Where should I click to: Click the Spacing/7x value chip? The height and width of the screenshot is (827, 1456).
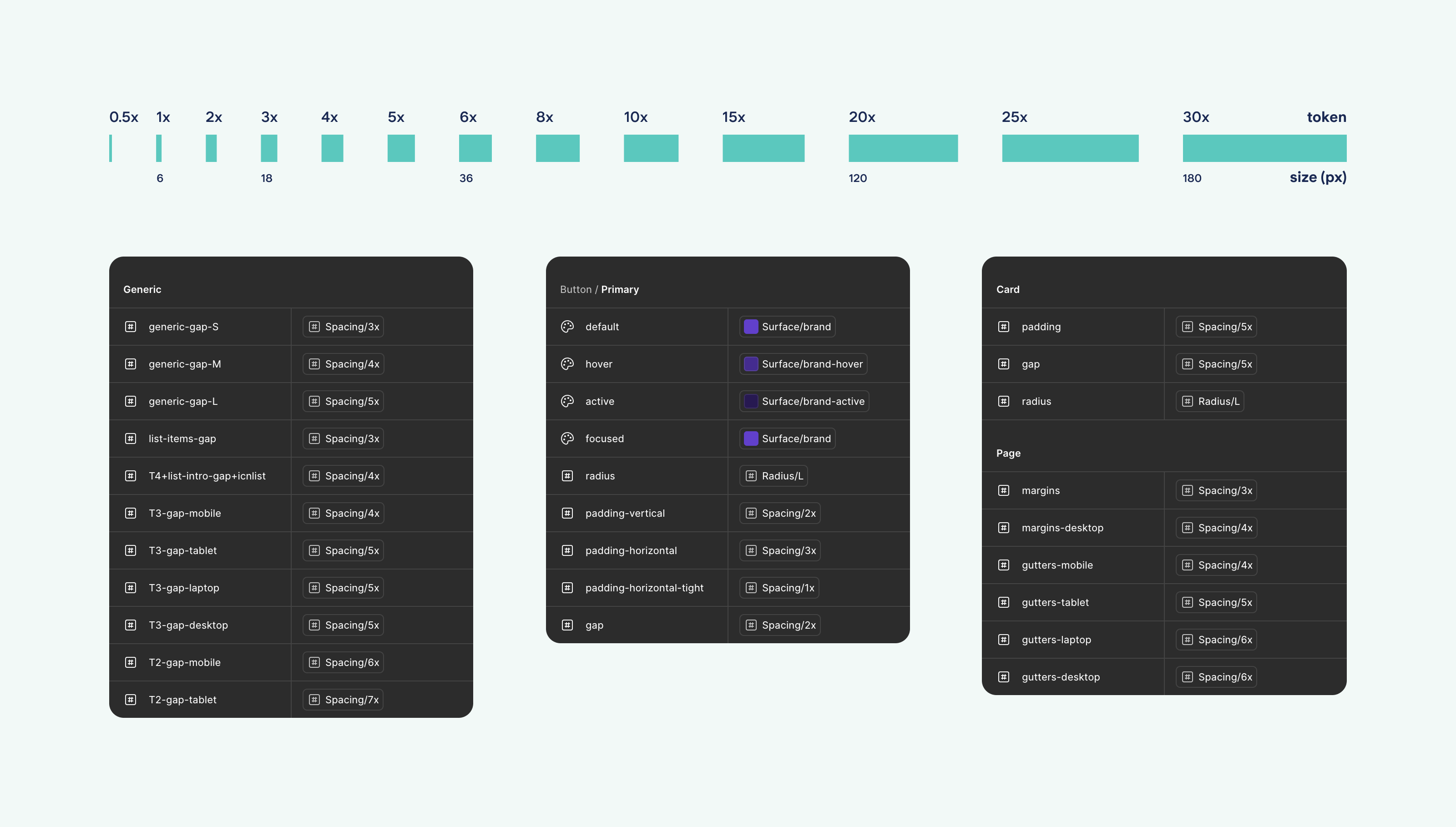343,700
